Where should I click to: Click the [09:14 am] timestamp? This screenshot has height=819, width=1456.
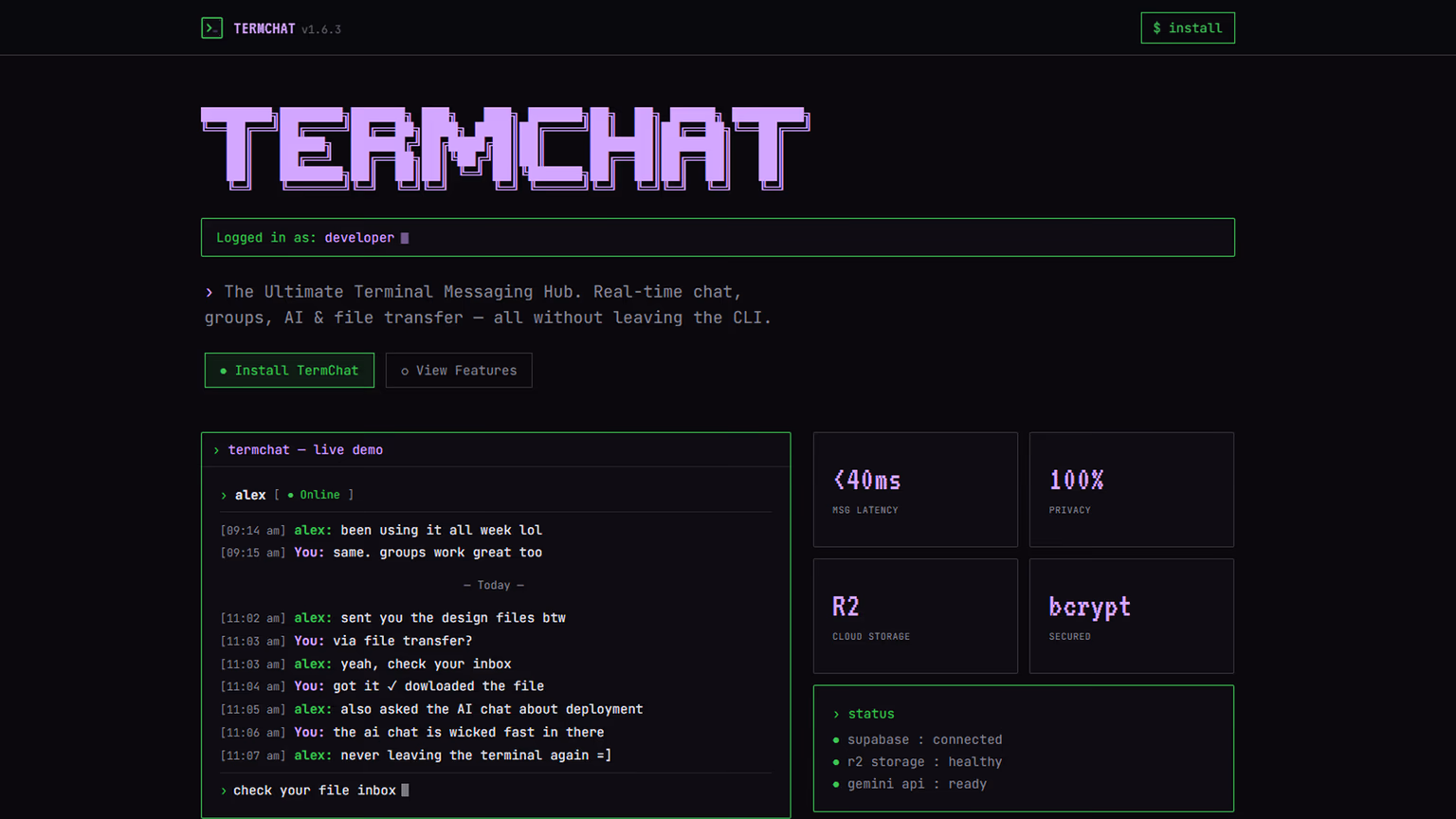coord(253,531)
